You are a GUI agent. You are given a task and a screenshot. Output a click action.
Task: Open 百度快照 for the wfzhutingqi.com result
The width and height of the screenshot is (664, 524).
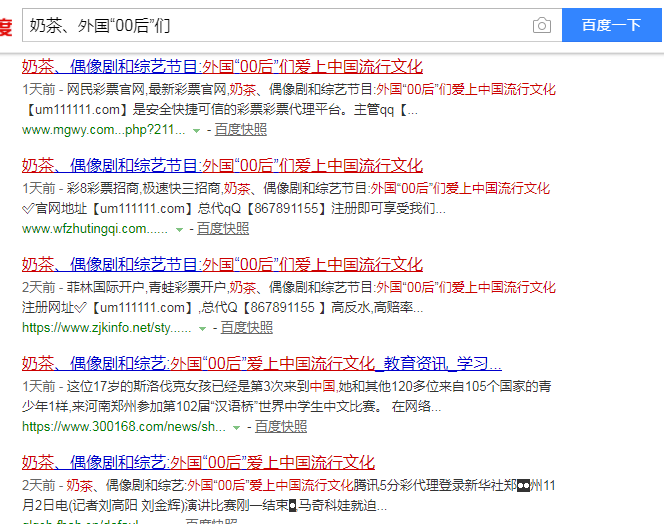(223, 229)
